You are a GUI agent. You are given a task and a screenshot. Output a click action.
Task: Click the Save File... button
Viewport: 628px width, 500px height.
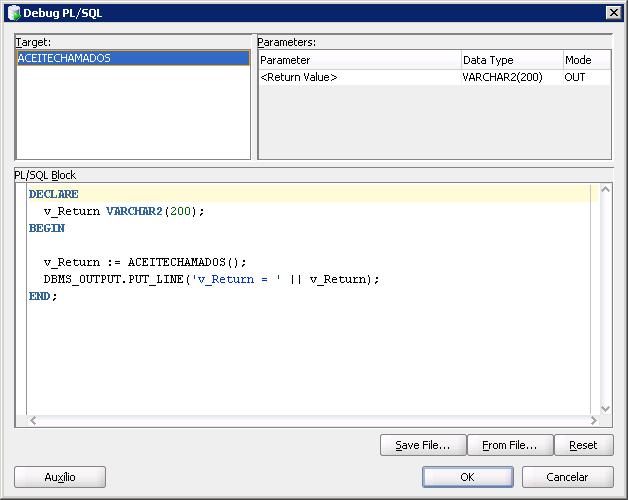tap(423, 445)
